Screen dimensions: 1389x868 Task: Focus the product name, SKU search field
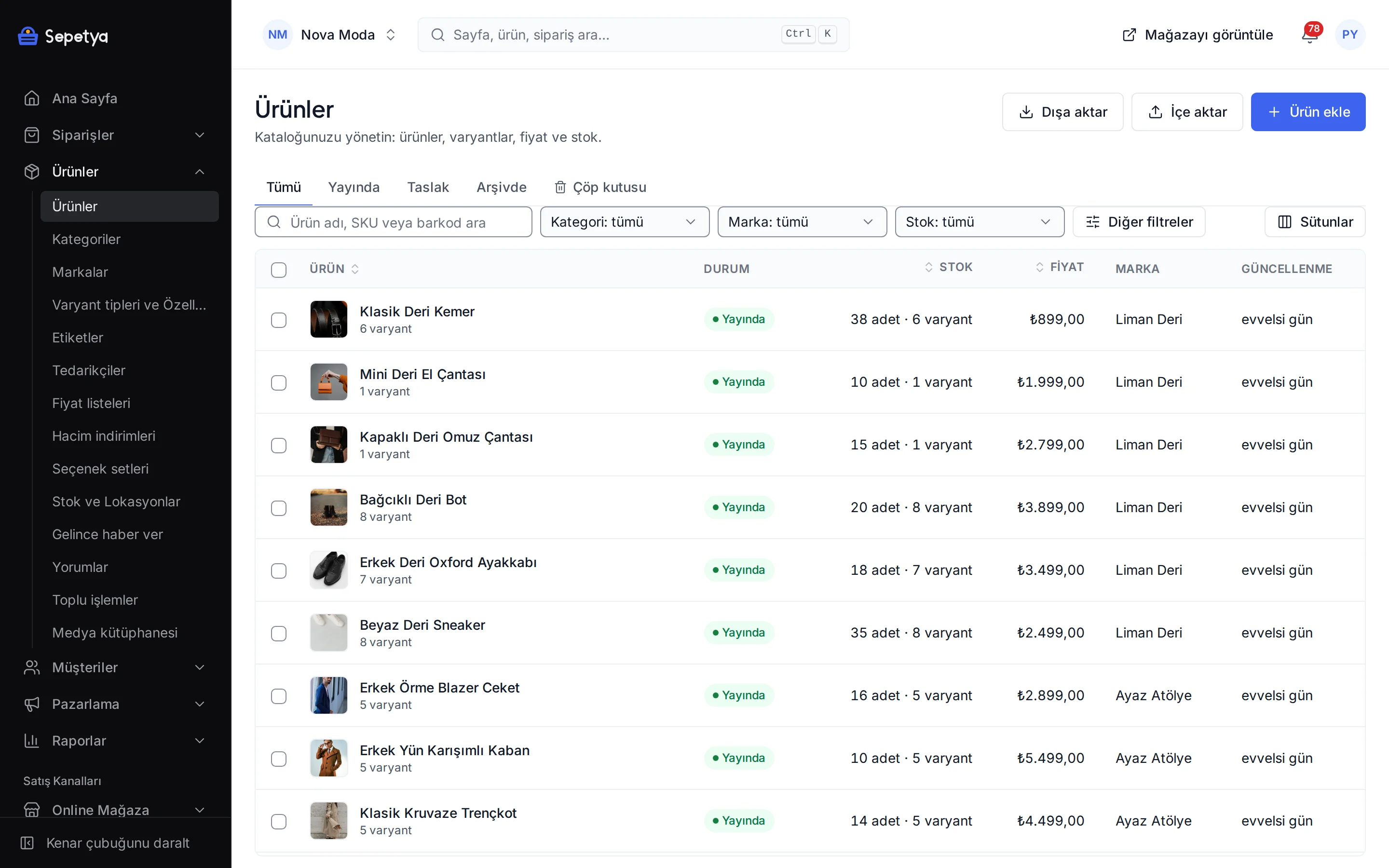tap(393, 222)
